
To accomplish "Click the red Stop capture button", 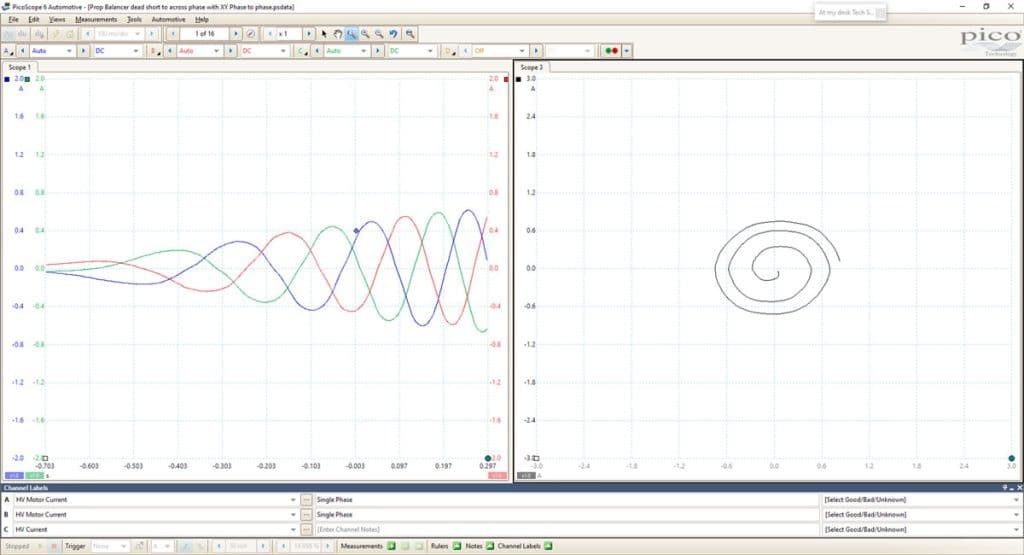I will (54, 546).
